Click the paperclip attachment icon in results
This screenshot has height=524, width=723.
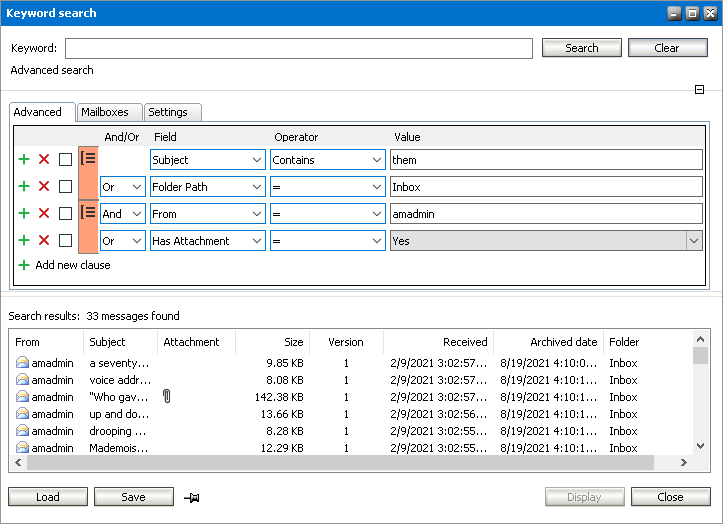click(168, 397)
